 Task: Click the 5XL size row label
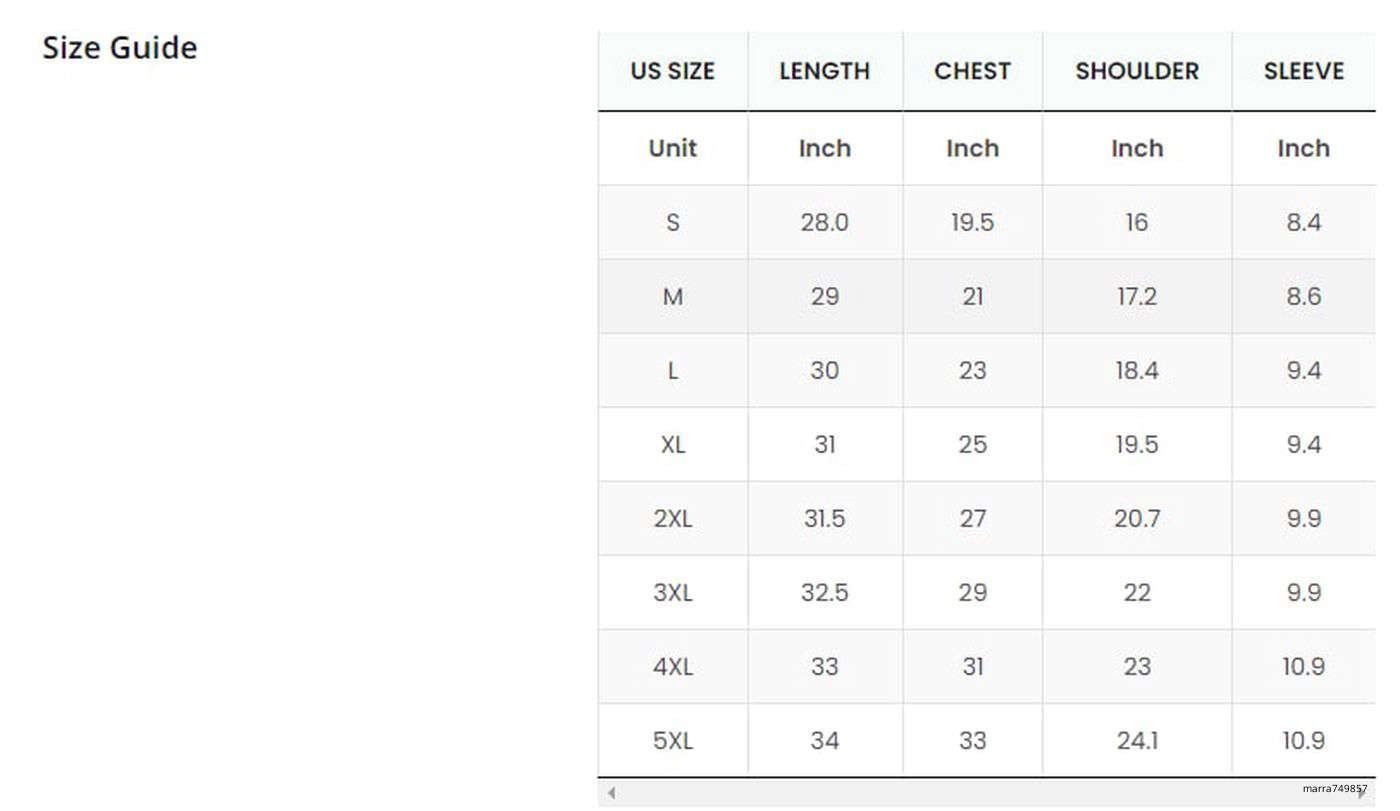tap(672, 741)
